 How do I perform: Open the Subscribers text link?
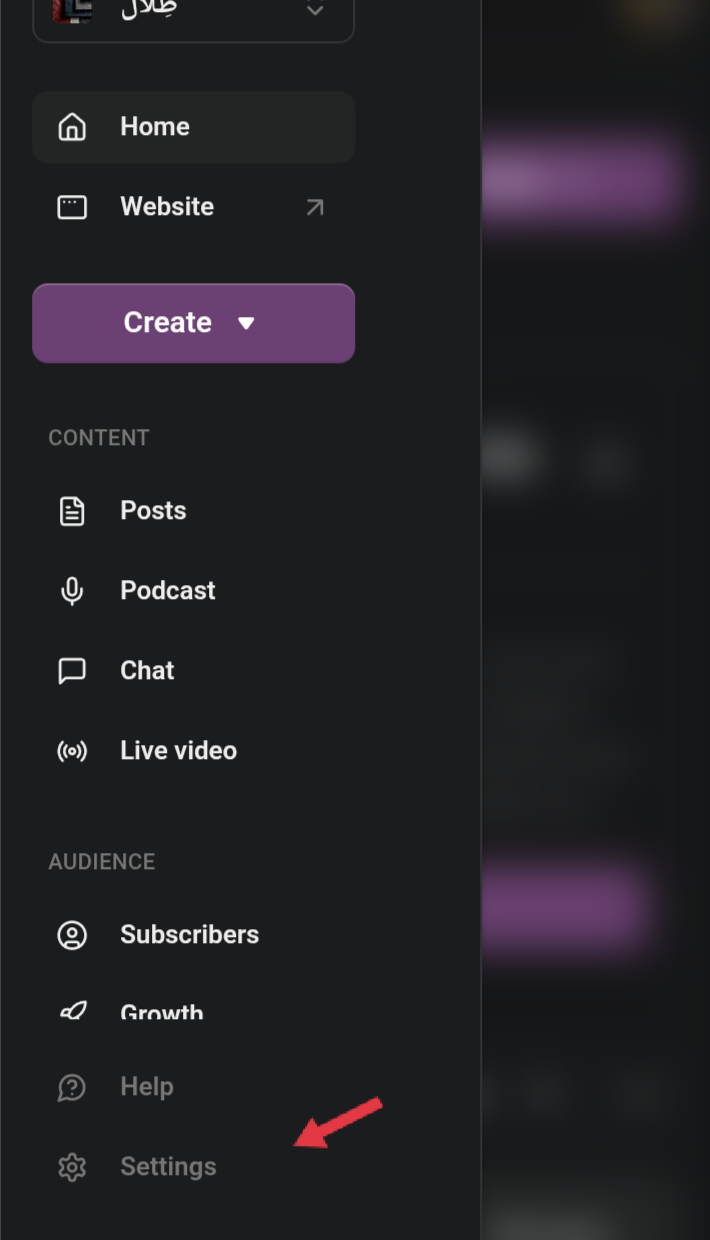pyautogui.click(x=190, y=935)
